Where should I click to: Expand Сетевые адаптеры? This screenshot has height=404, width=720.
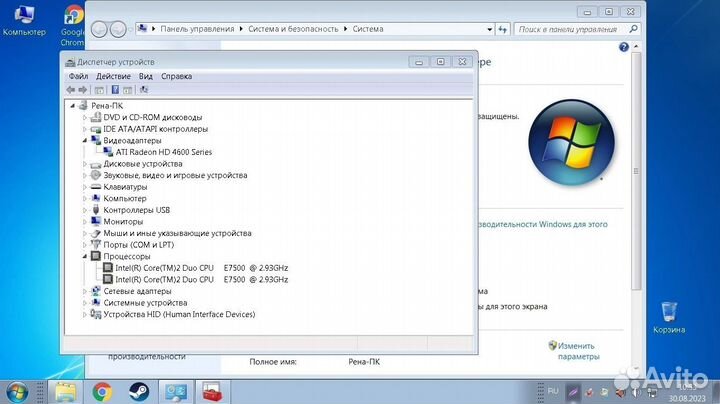click(x=84, y=291)
